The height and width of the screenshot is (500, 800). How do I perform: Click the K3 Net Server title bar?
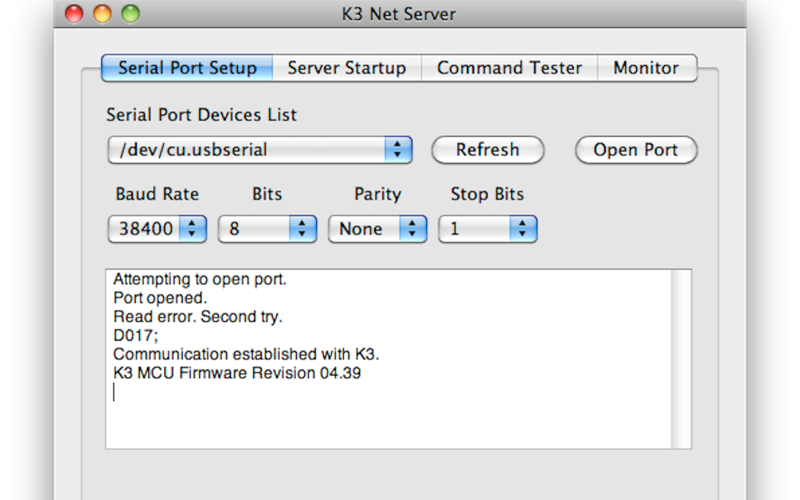click(x=400, y=14)
